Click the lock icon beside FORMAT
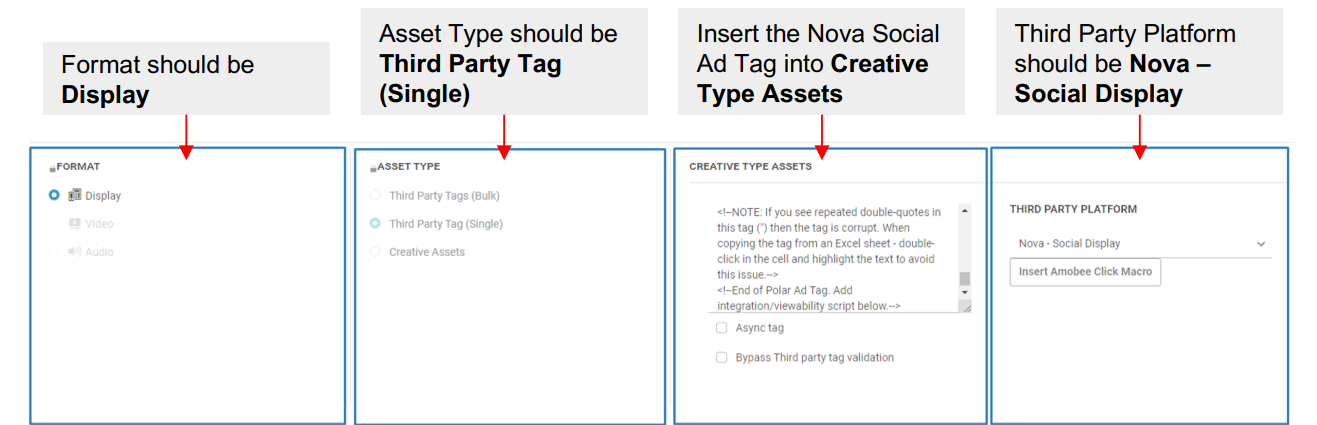 [x=52, y=168]
